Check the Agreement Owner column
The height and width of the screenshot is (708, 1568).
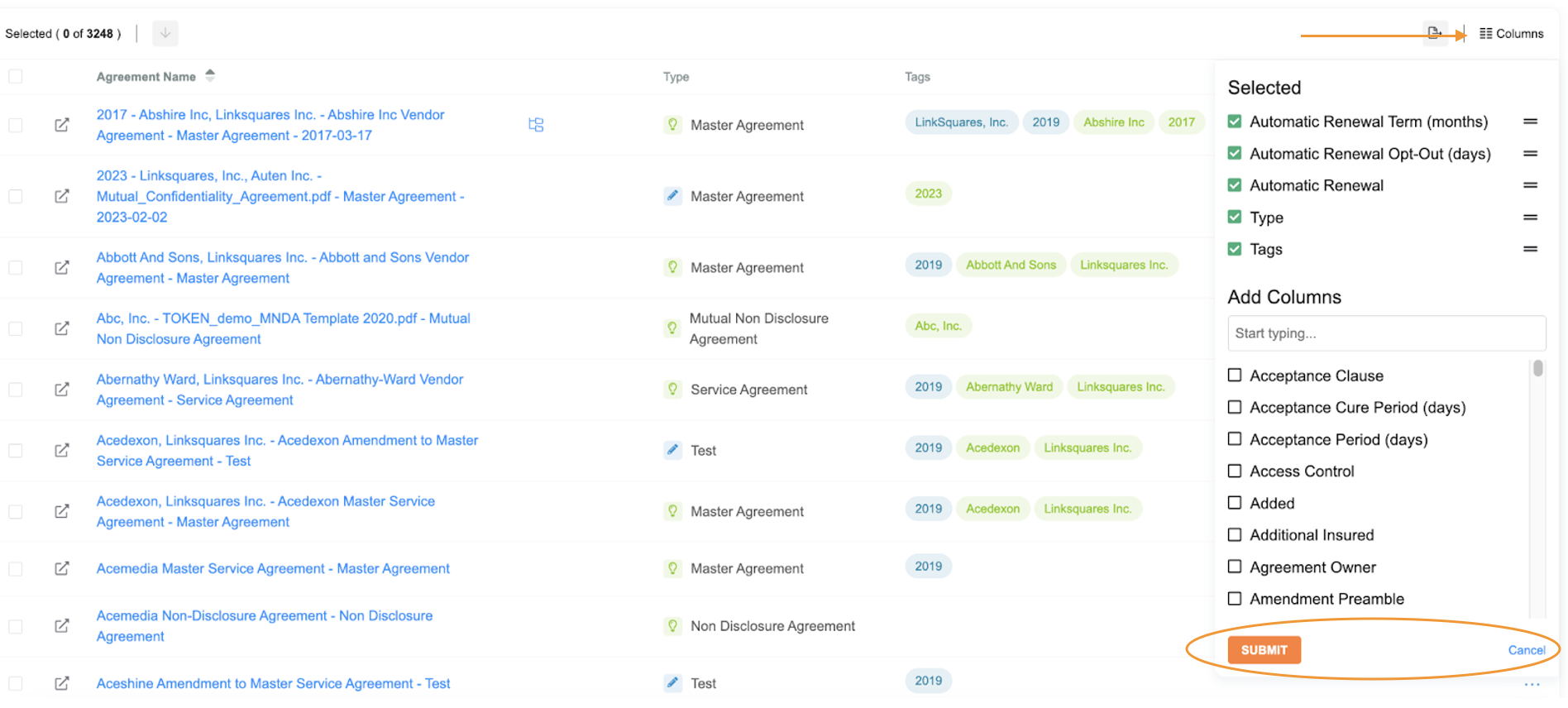click(x=1235, y=567)
